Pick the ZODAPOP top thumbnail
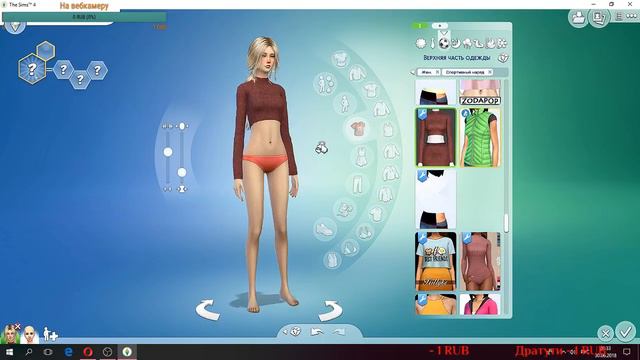The width and height of the screenshot is (640, 360). (480, 93)
